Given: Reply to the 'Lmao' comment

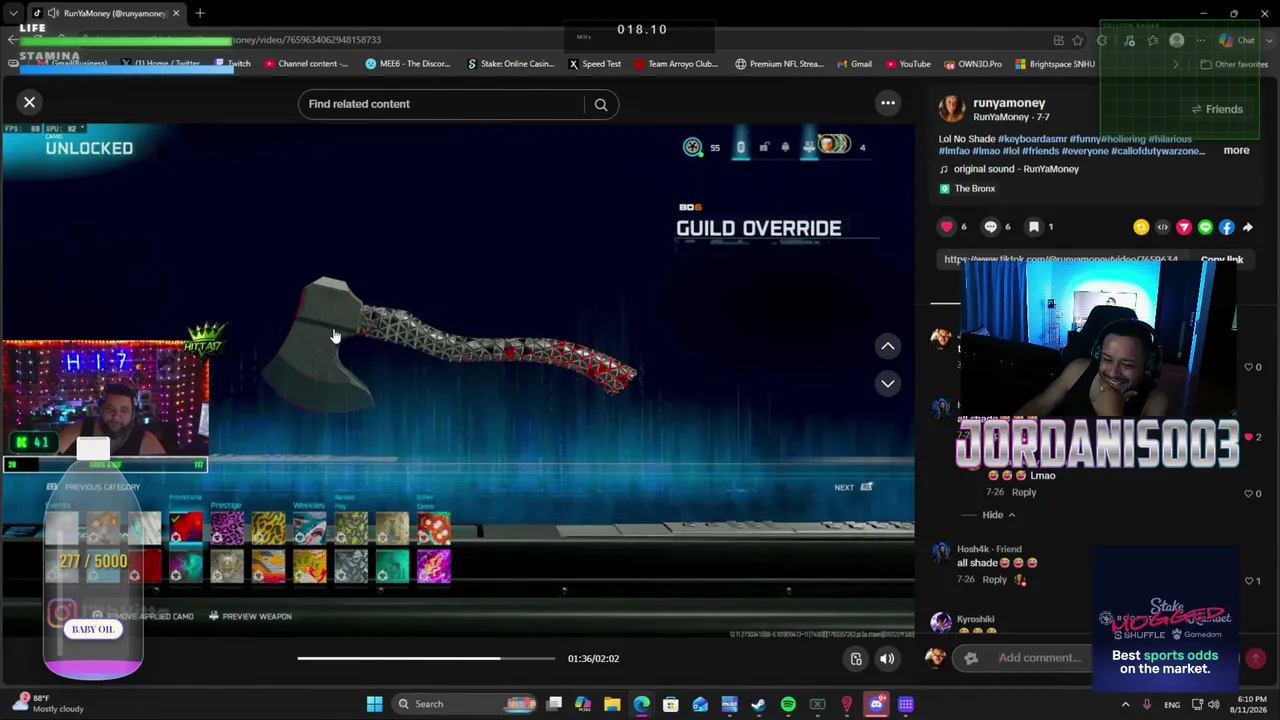Looking at the screenshot, I should tap(1024, 492).
